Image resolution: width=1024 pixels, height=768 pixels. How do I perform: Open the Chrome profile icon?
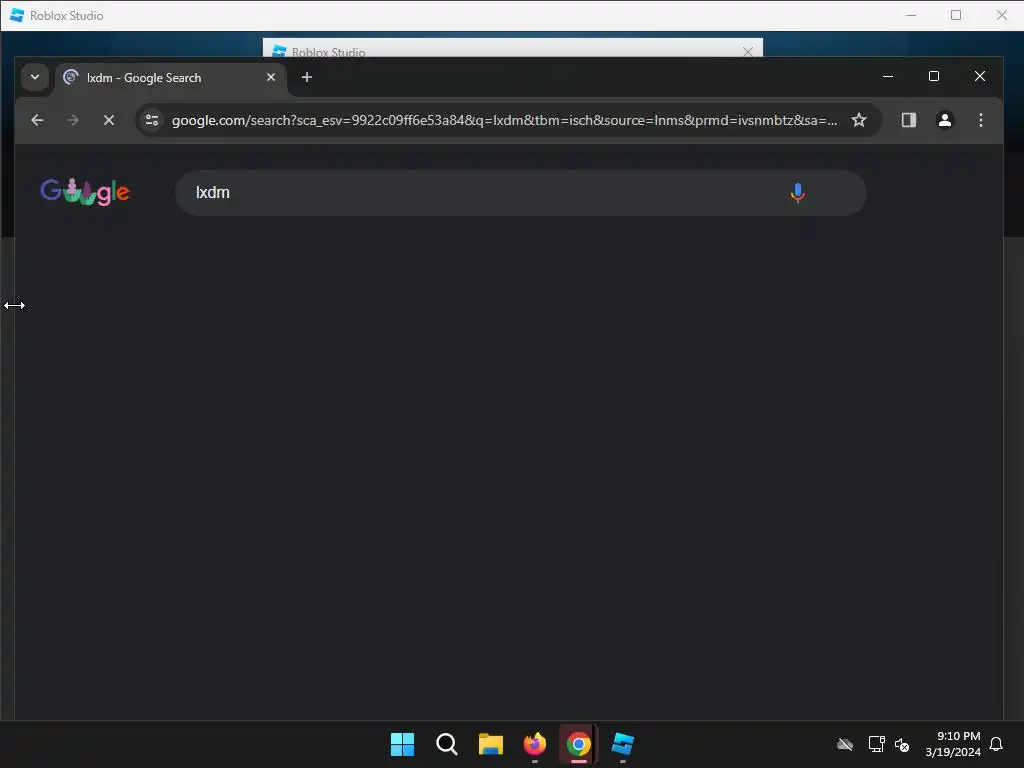[944, 120]
